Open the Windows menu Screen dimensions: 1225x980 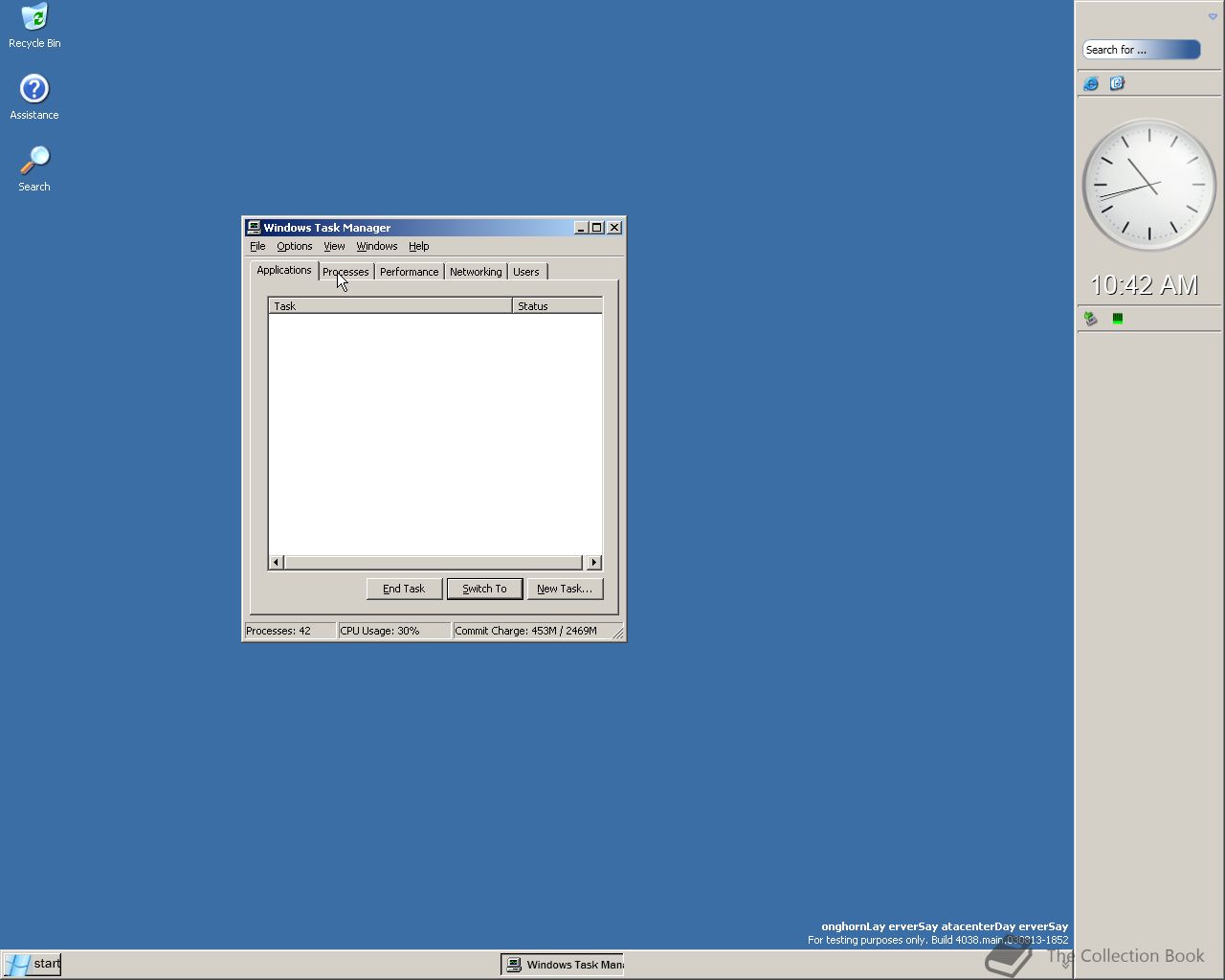(377, 246)
